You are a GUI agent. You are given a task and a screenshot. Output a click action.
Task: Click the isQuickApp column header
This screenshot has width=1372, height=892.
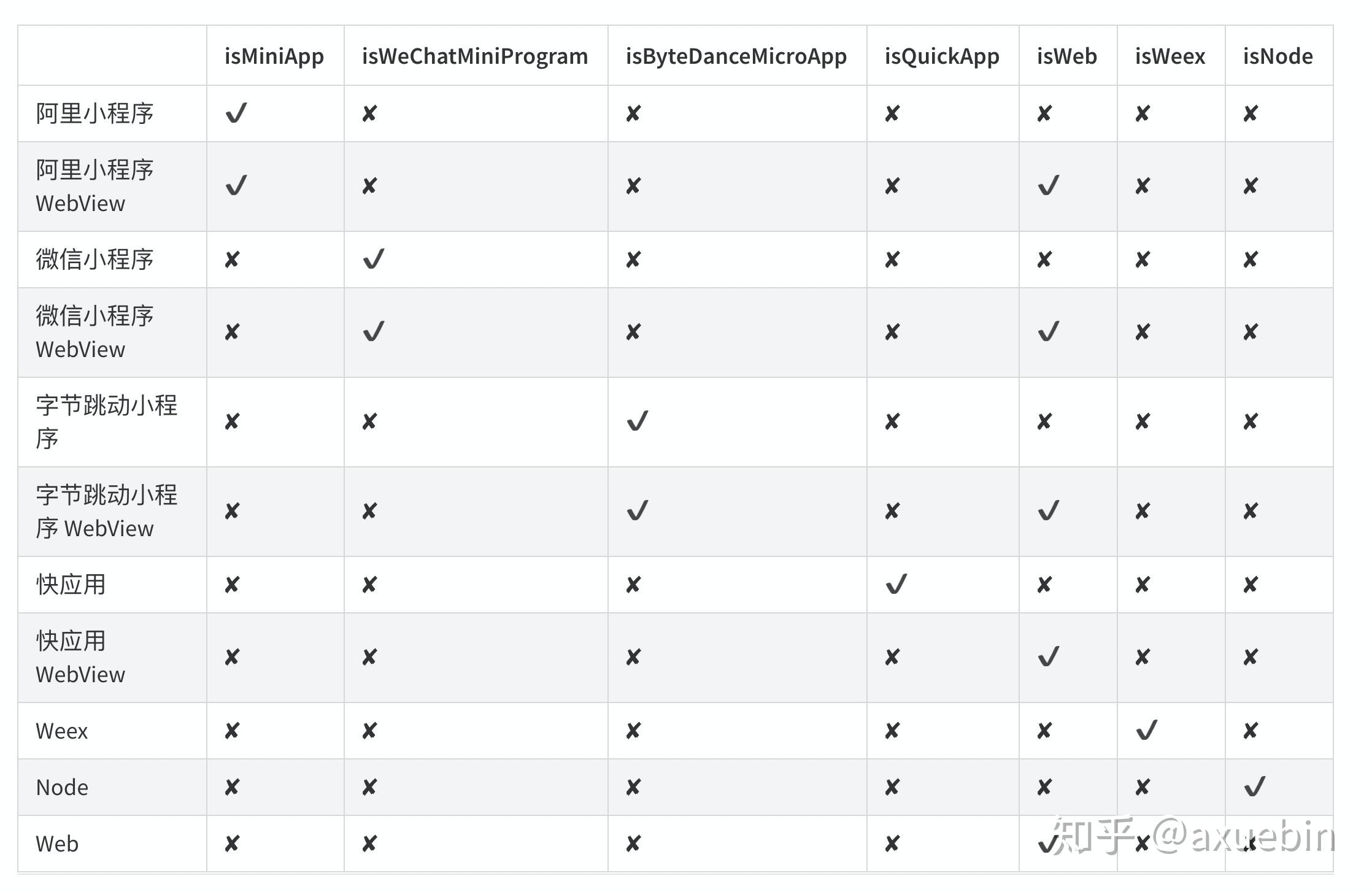(941, 56)
